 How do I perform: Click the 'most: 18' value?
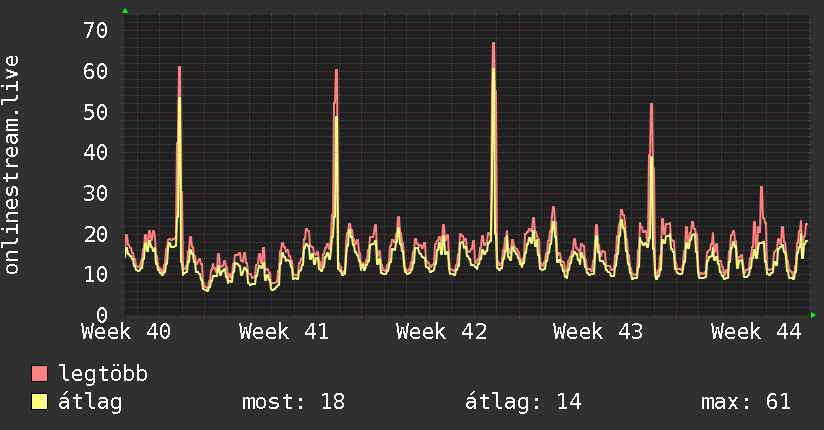tap(293, 402)
